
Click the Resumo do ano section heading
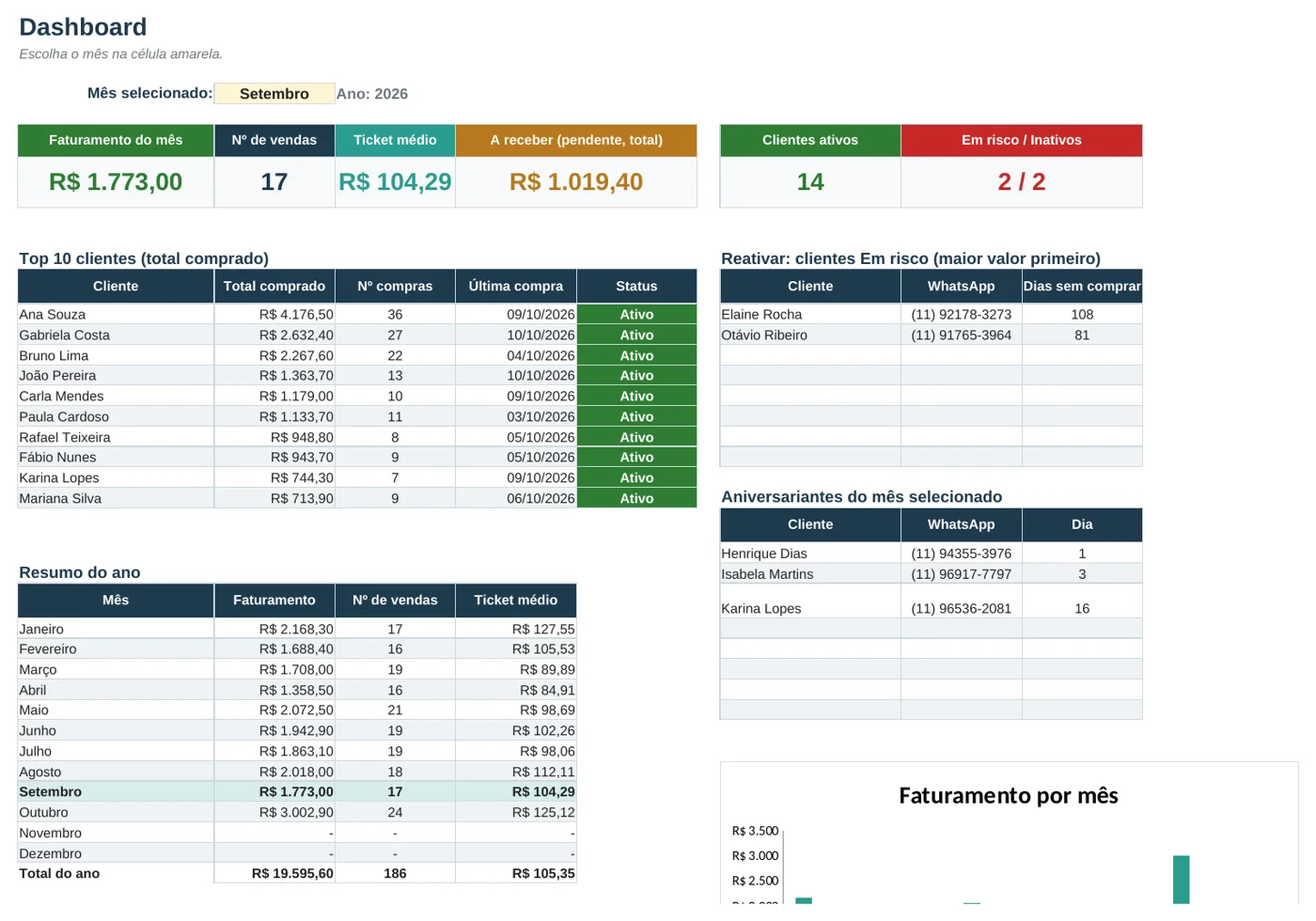tap(80, 573)
